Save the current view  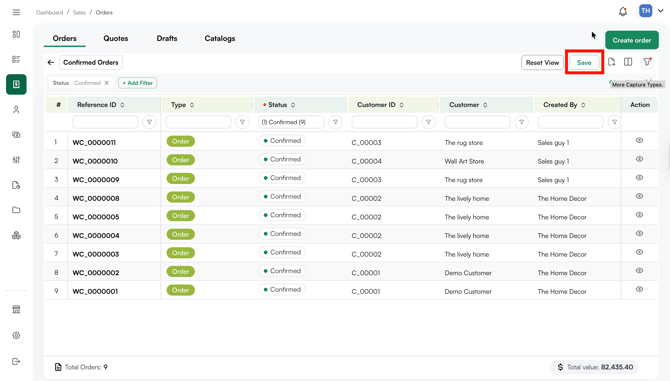[x=584, y=62]
